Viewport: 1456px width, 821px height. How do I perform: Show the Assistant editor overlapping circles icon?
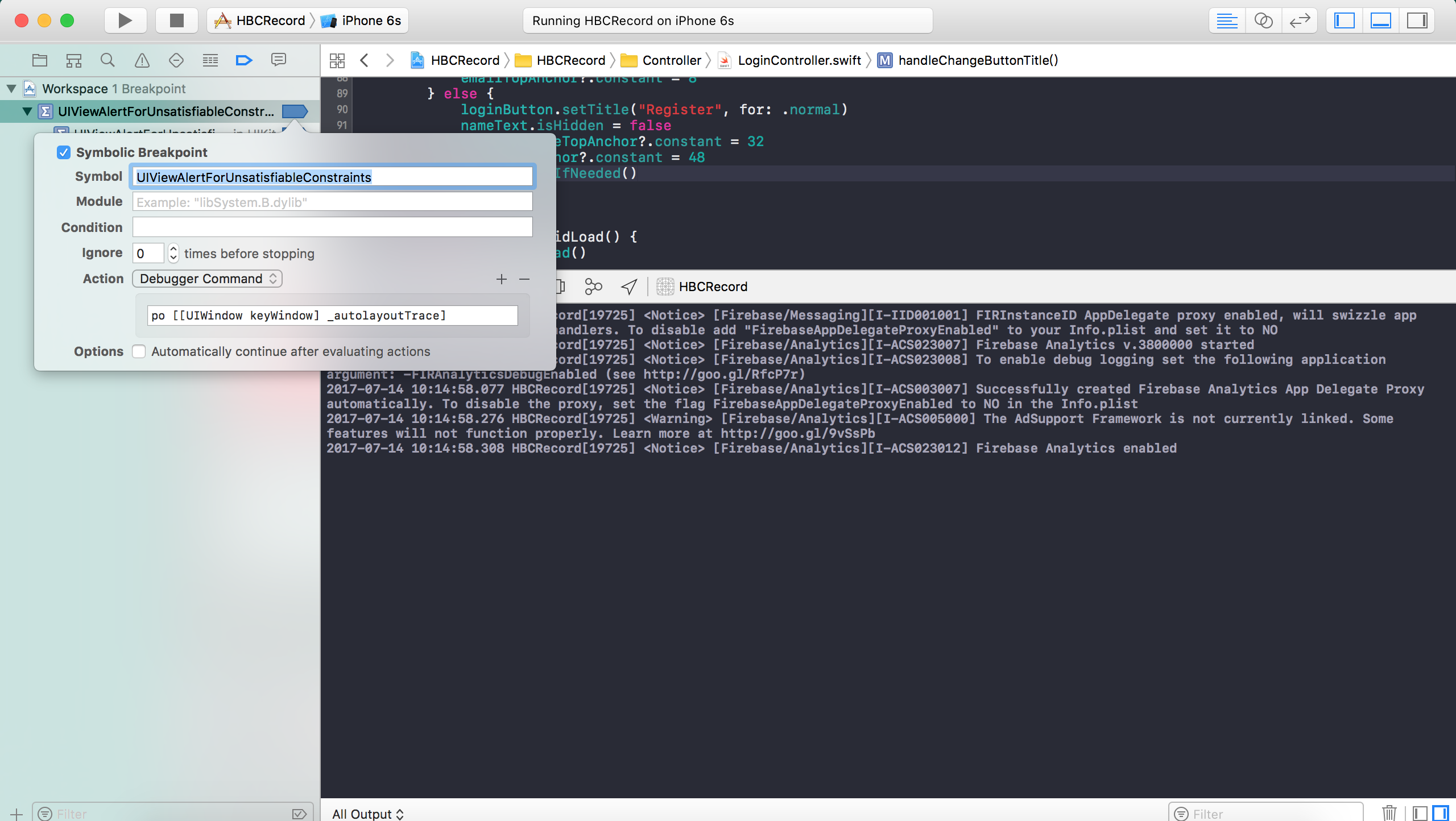pos(1263,21)
